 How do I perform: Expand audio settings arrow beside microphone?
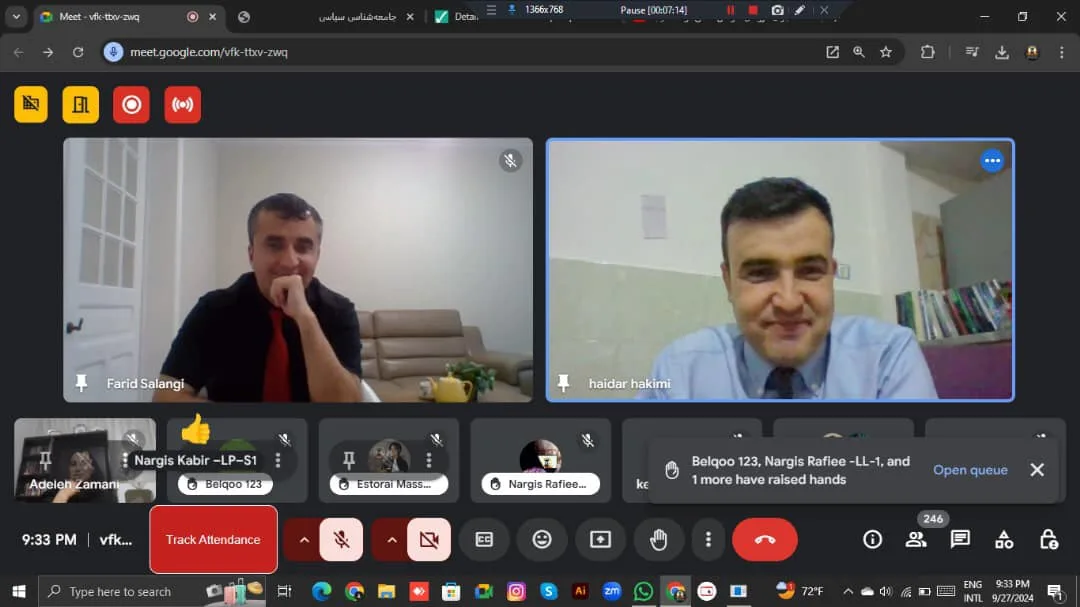(x=304, y=540)
